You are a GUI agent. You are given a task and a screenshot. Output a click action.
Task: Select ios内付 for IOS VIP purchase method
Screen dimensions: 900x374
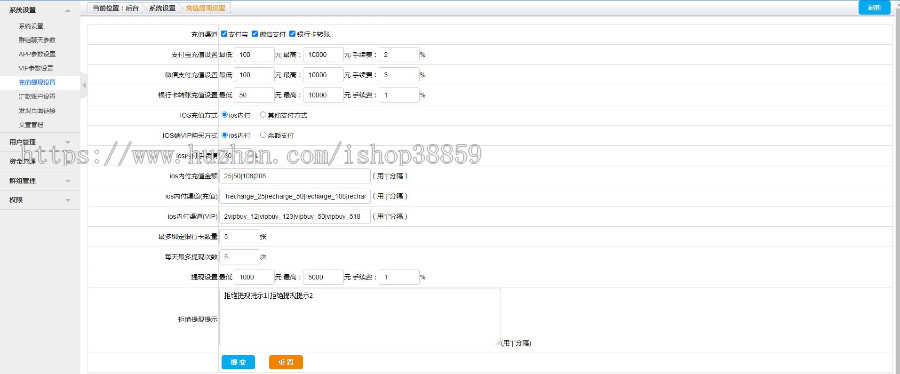pyautogui.click(x=224, y=135)
